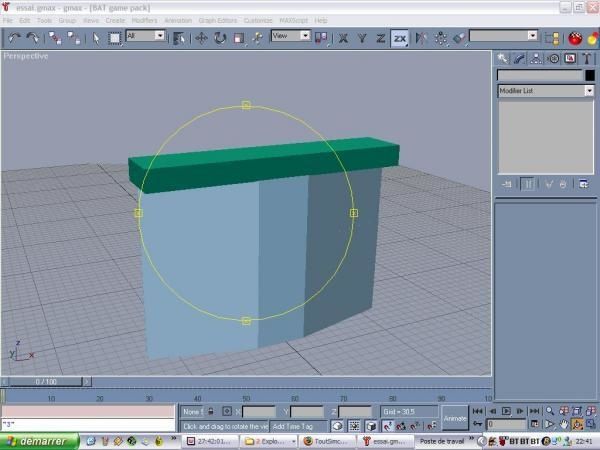Click the Play Animation button
This screenshot has height=450, width=600.
506,411
